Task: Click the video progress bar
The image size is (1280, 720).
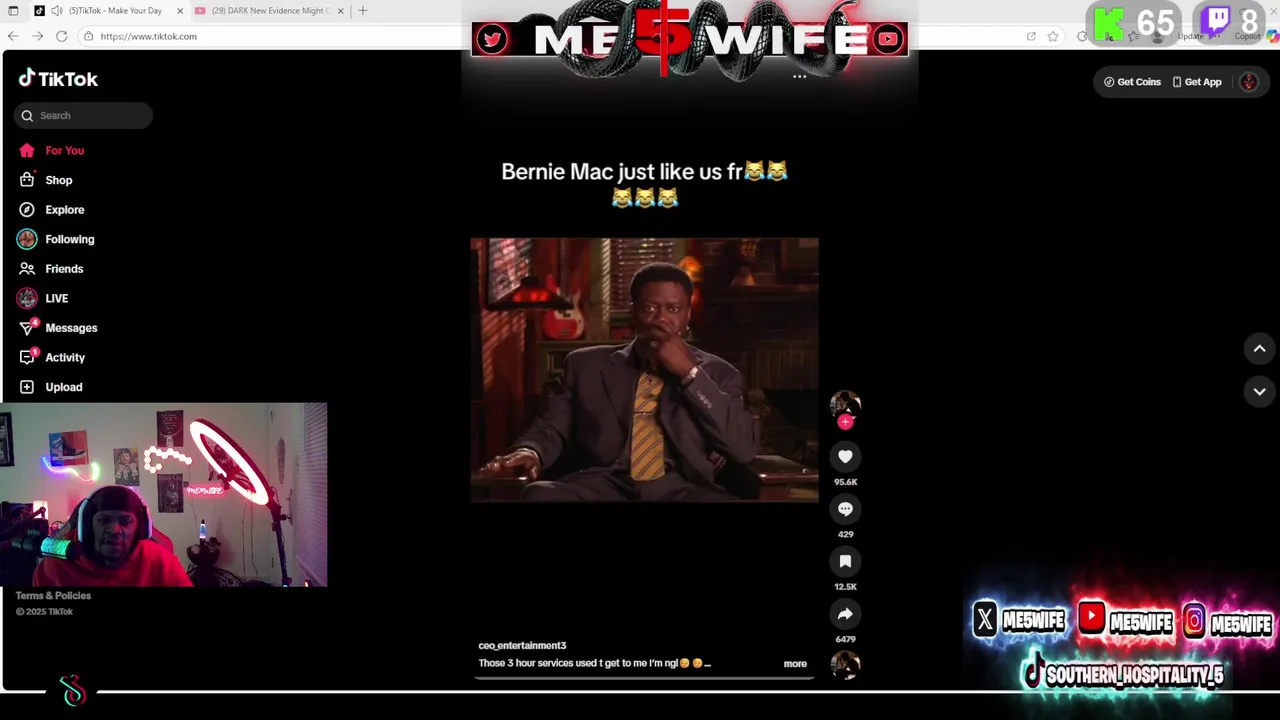Action: tap(644, 677)
